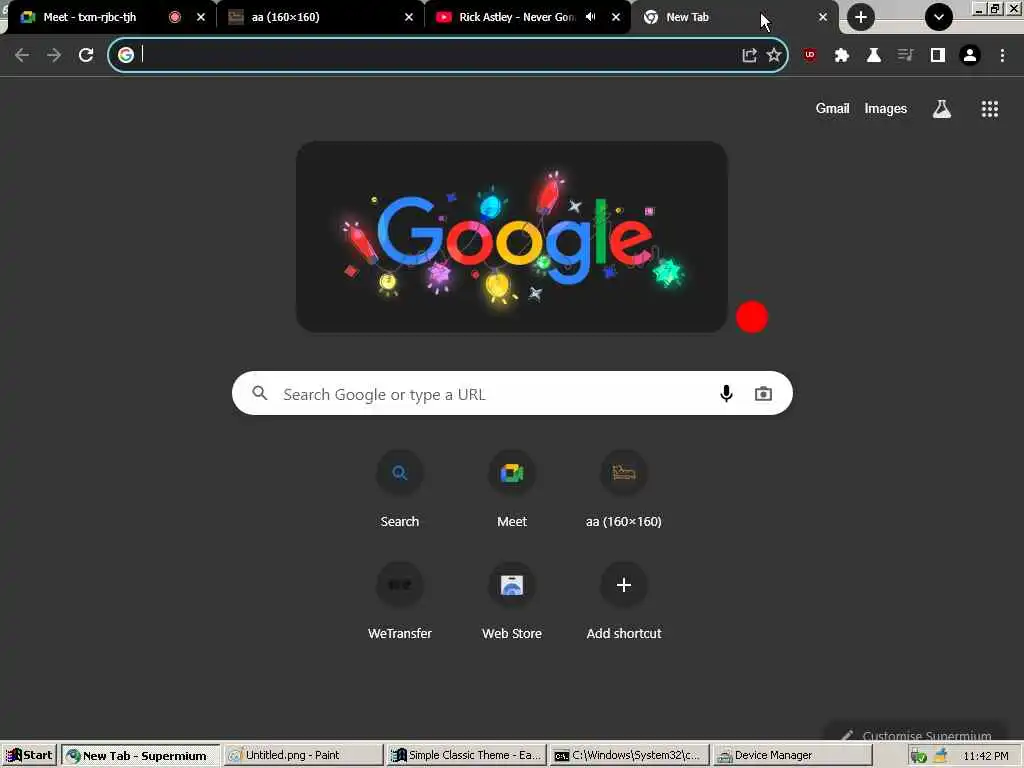The image size is (1024, 768).
Task: Open the Windows Start menu
Action: coord(29,756)
